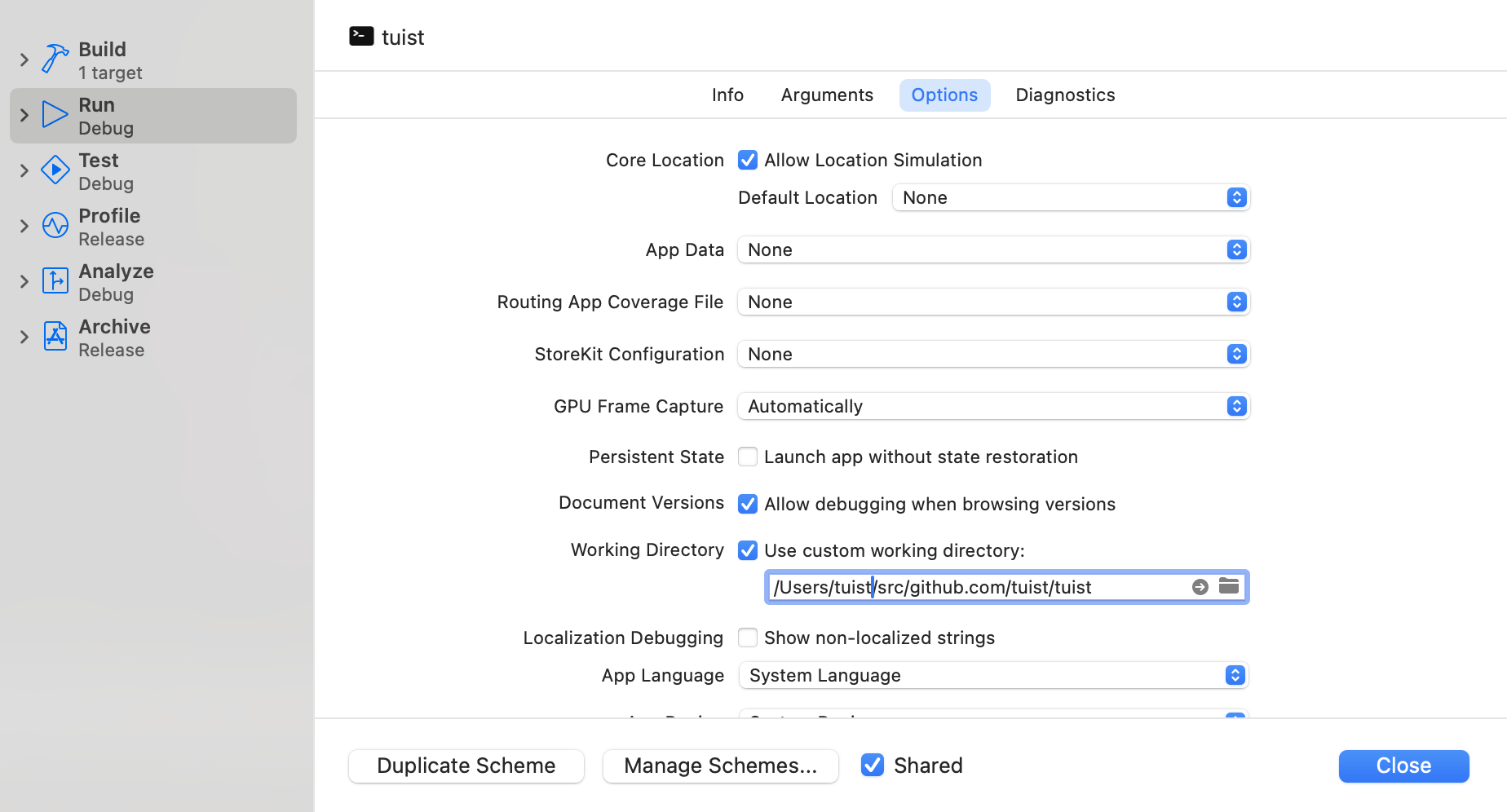Enable Launch app without state restoration
The width and height of the screenshot is (1507, 812).
(748, 457)
